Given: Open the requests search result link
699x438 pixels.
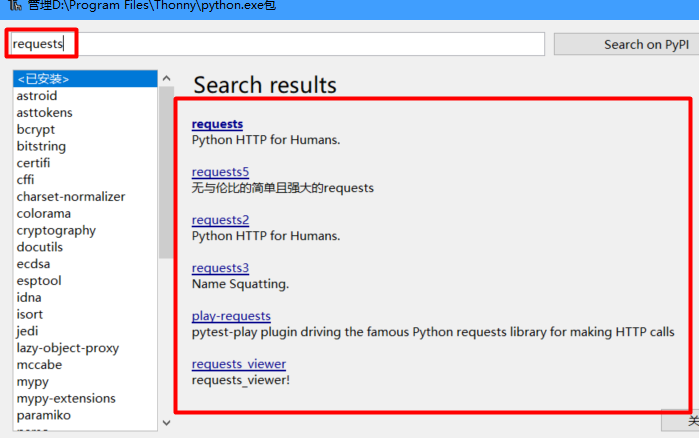Looking at the screenshot, I should click(217, 124).
